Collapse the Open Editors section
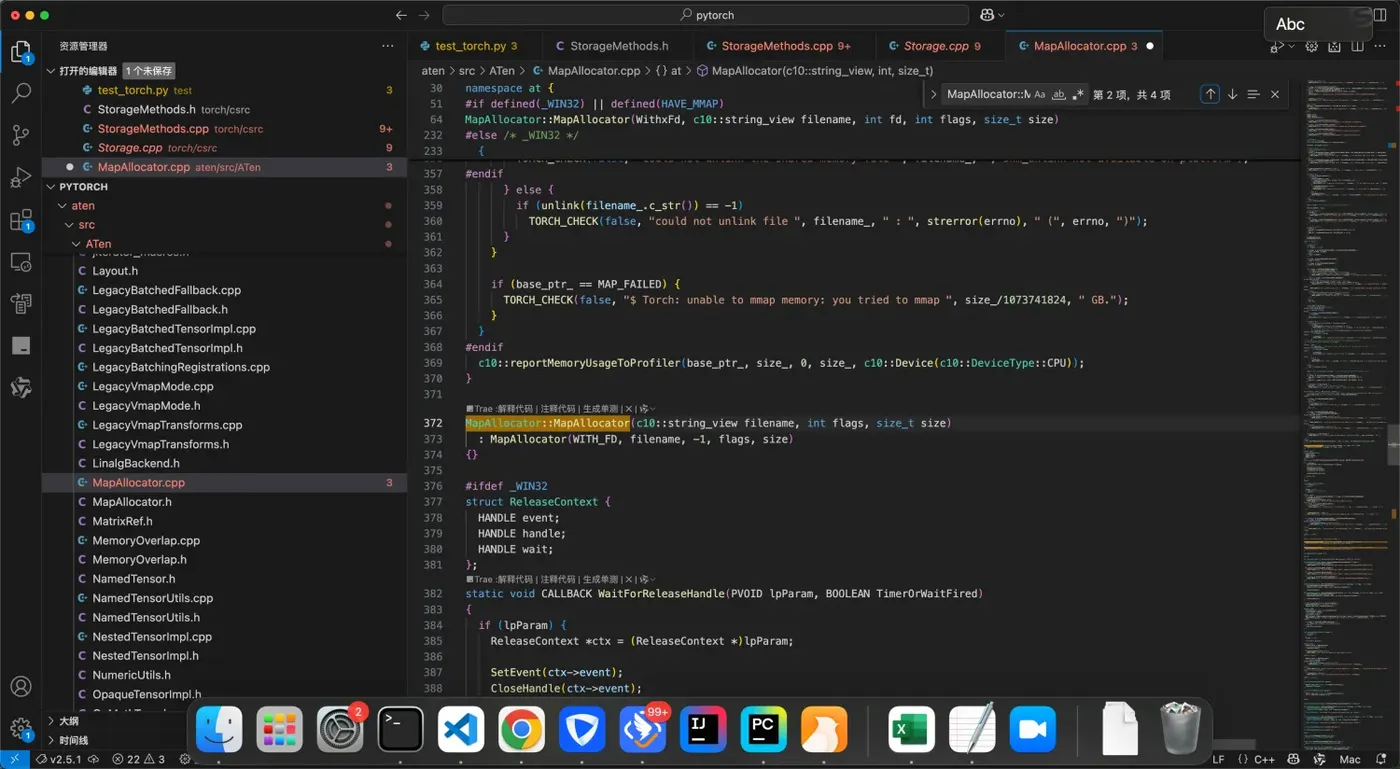The image size is (1400, 769). tap(51, 71)
